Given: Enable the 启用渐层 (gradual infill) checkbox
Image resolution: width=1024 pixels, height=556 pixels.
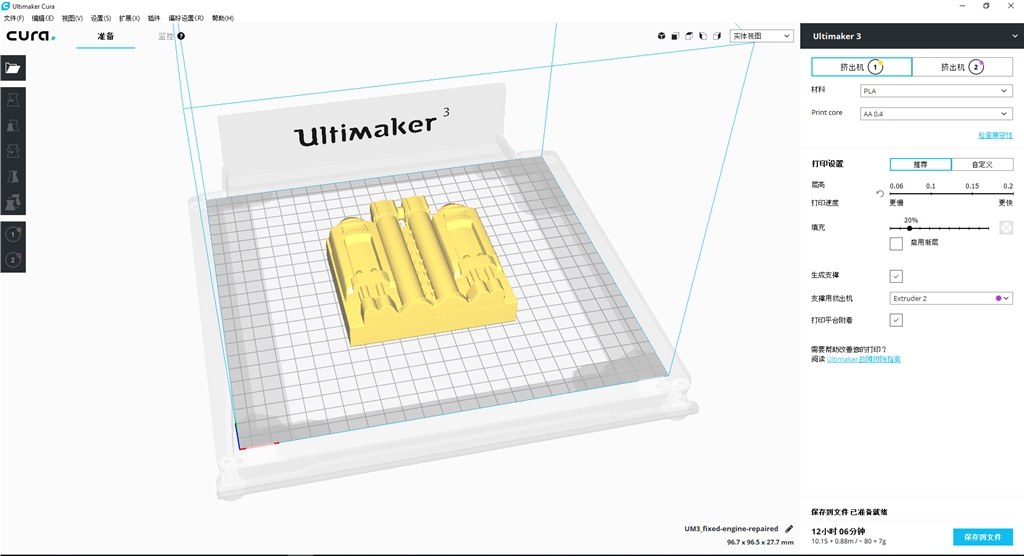Looking at the screenshot, I should tap(896, 243).
